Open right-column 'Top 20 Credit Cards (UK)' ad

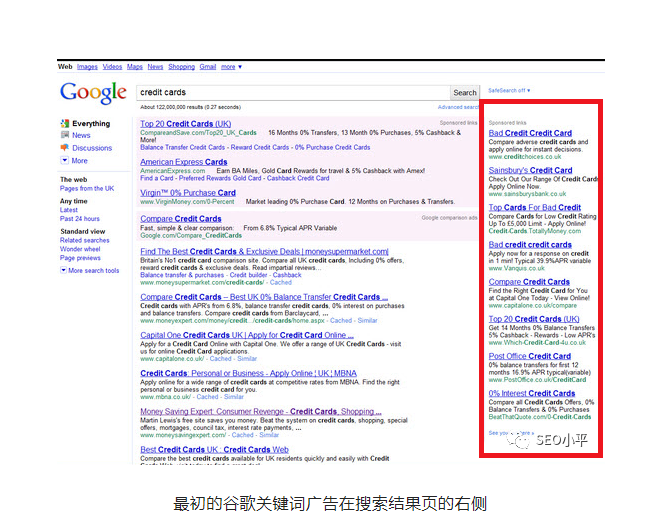click(534, 319)
